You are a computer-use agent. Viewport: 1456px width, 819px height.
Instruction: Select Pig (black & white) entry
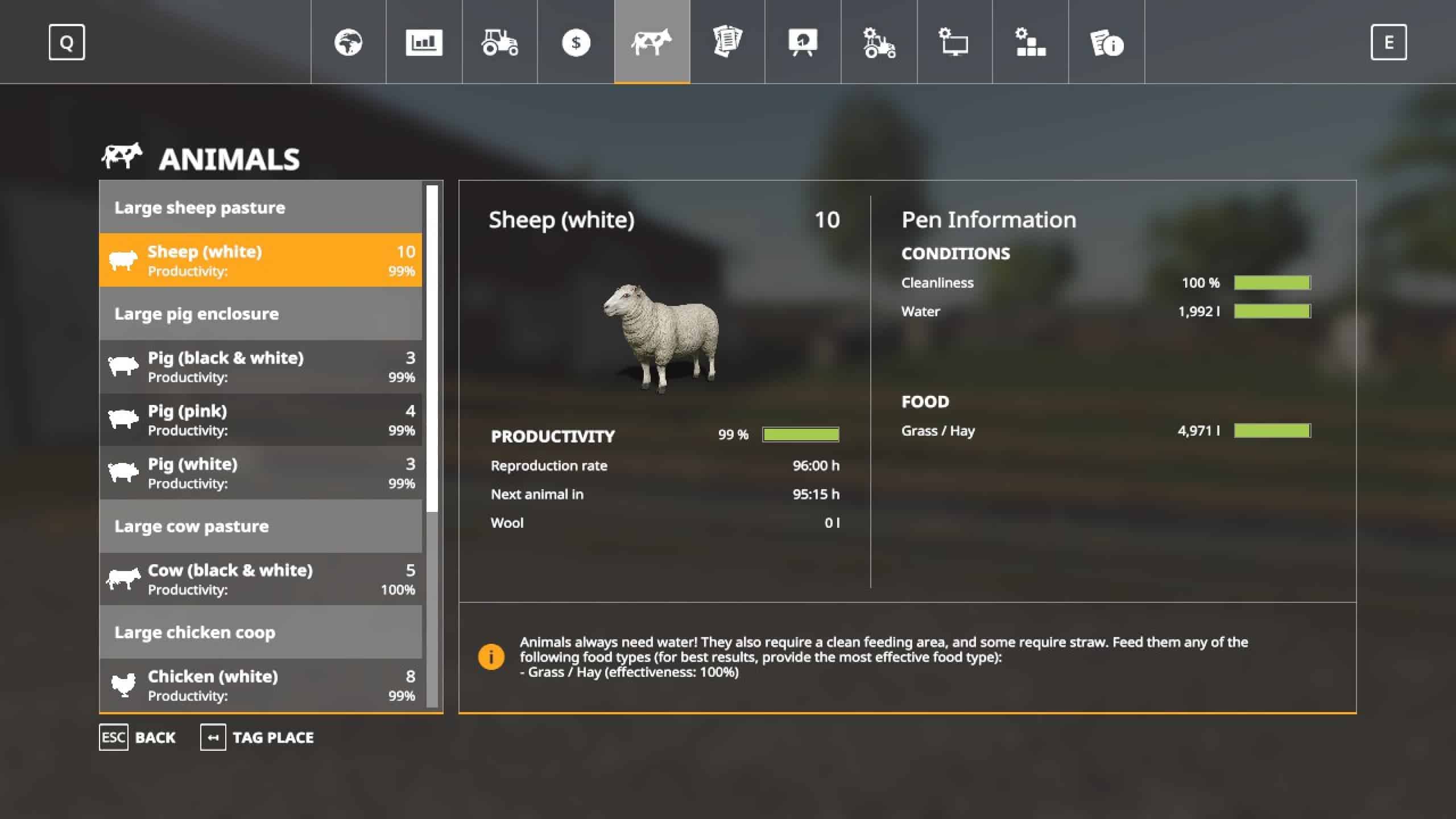tap(260, 366)
